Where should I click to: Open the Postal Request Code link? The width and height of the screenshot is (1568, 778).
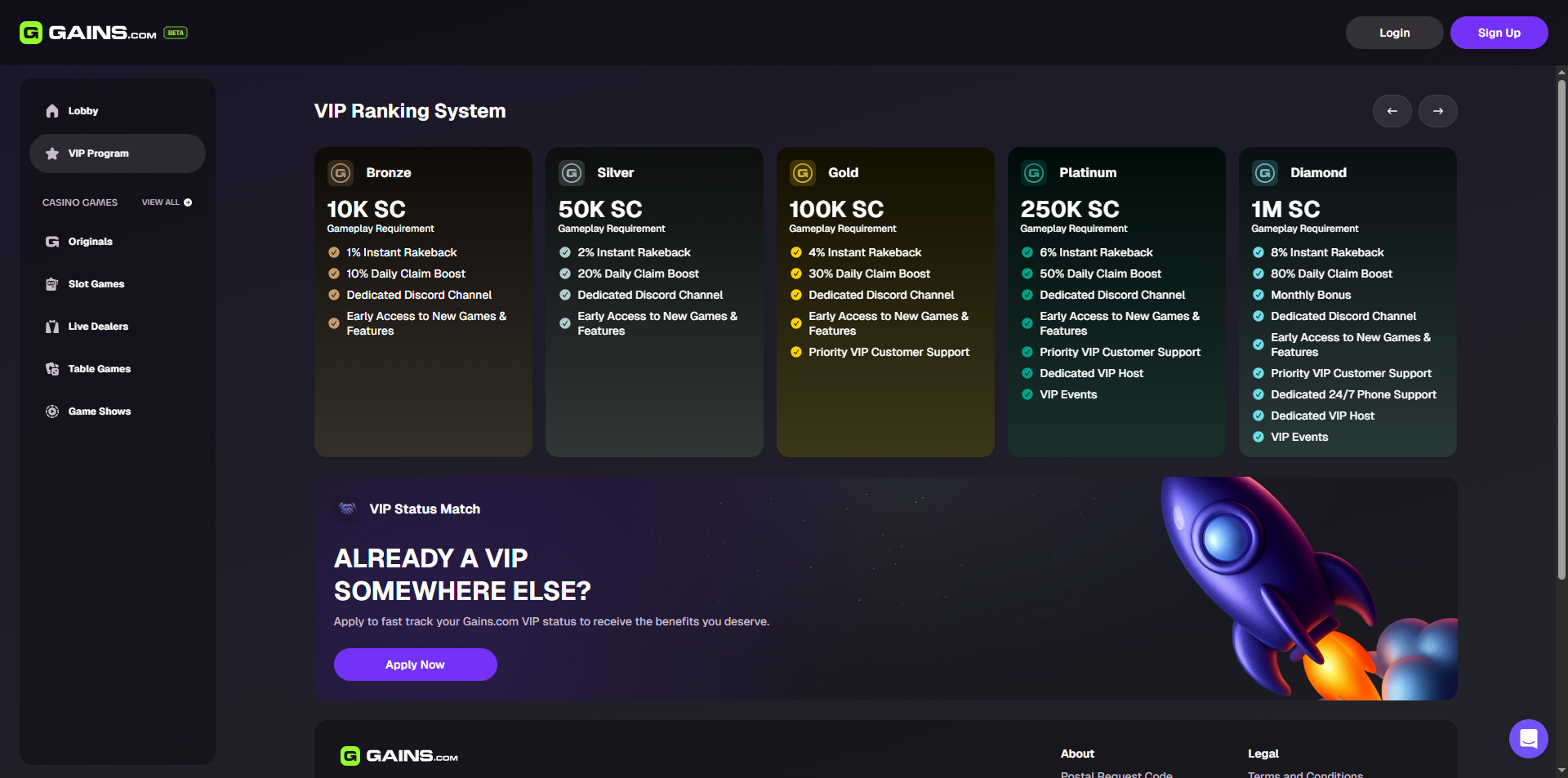point(1116,774)
